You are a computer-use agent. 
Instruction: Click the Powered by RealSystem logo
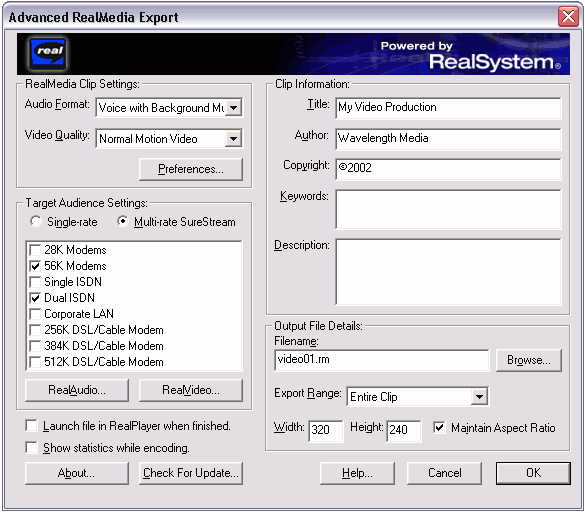(x=470, y=55)
